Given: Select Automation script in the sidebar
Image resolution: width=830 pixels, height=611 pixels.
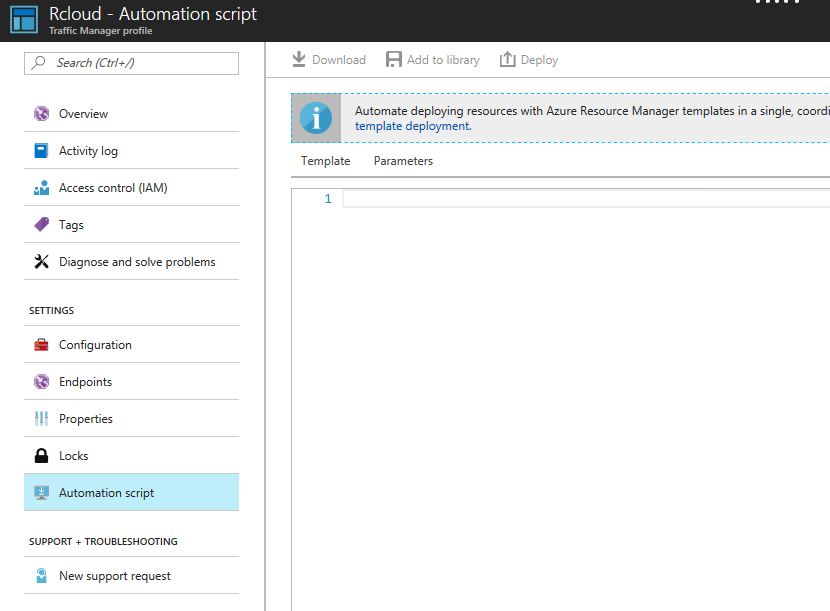Looking at the screenshot, I should point(106,493).
